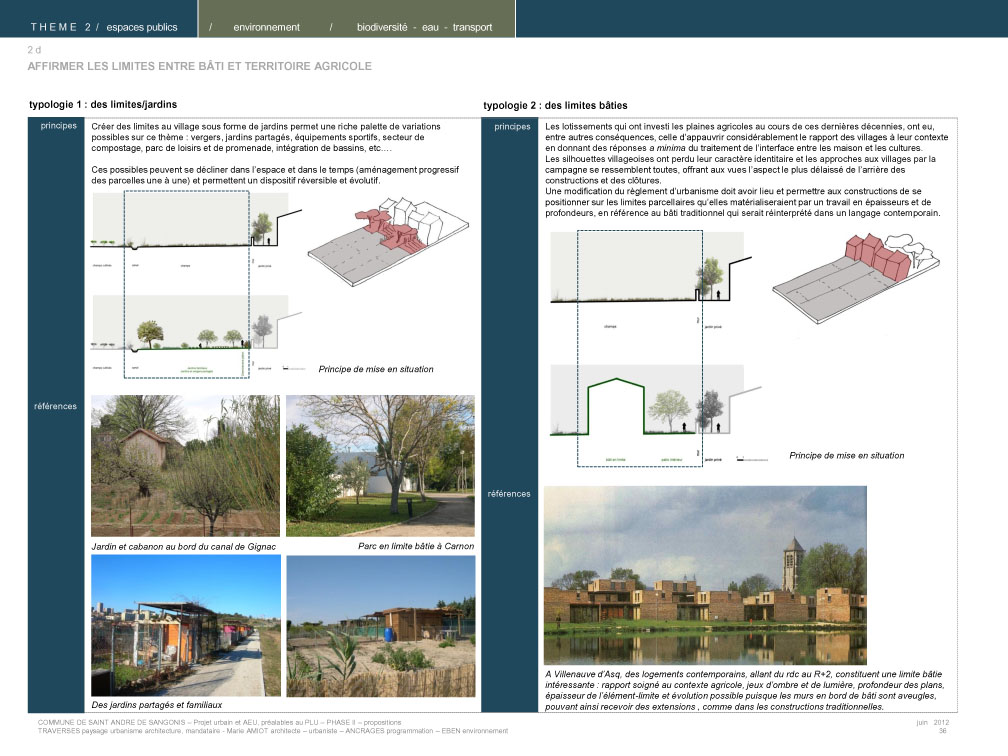
Task: Click the "références" label of typologie 2
Action: coord(509,494)
